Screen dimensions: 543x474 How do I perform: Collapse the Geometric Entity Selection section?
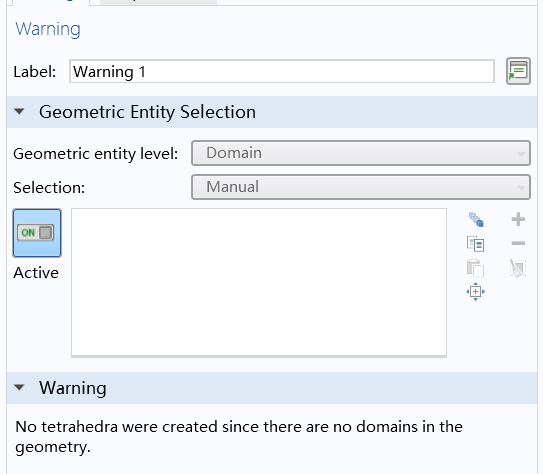coord(19,112)
